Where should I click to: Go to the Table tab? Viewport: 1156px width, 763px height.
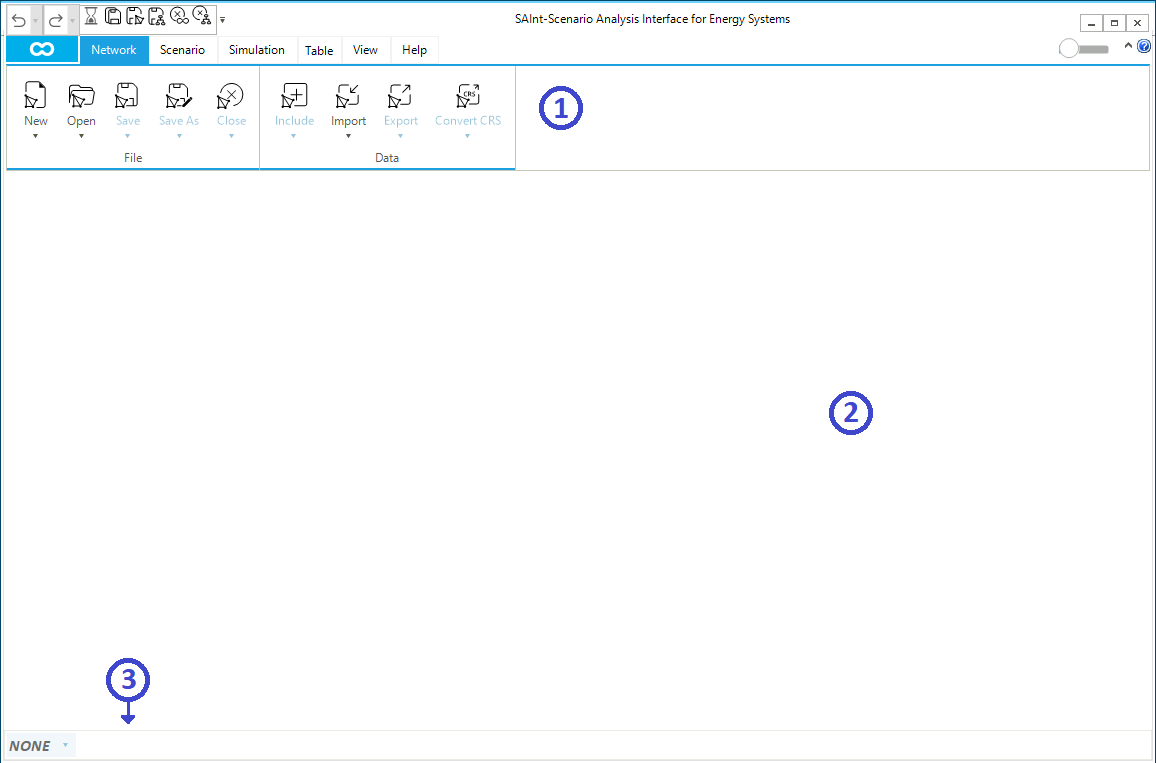pyautogui.click(x=319, y=50)
